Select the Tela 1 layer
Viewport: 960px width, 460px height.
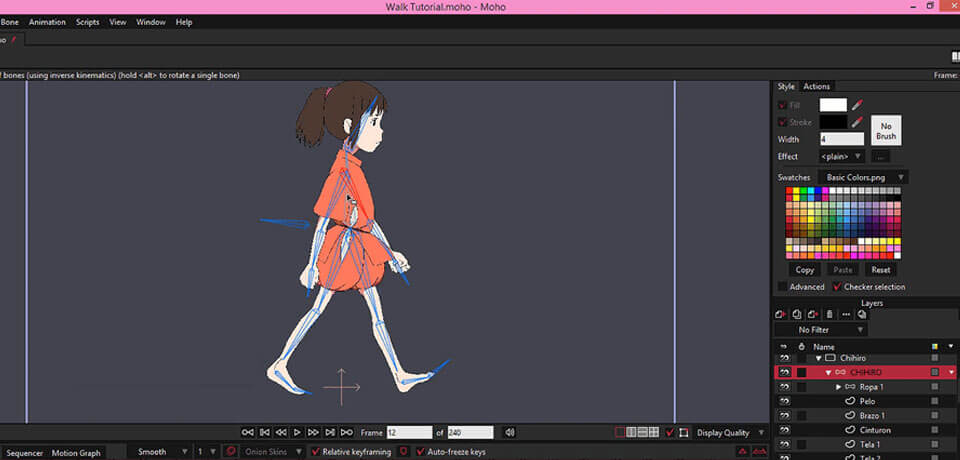tap(864, 444)
